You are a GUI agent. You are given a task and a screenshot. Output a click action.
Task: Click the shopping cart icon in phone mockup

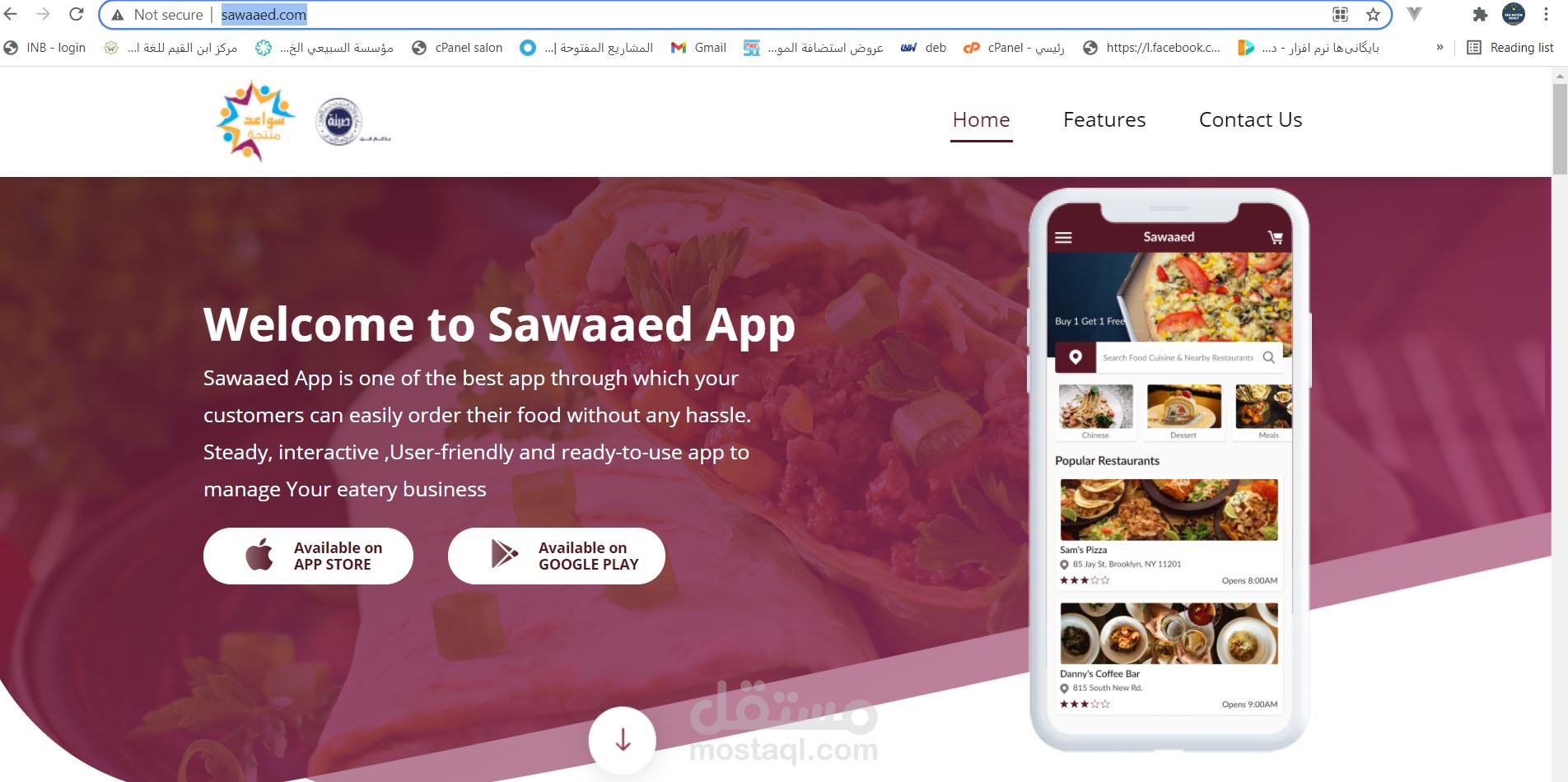pos(1275,238)
